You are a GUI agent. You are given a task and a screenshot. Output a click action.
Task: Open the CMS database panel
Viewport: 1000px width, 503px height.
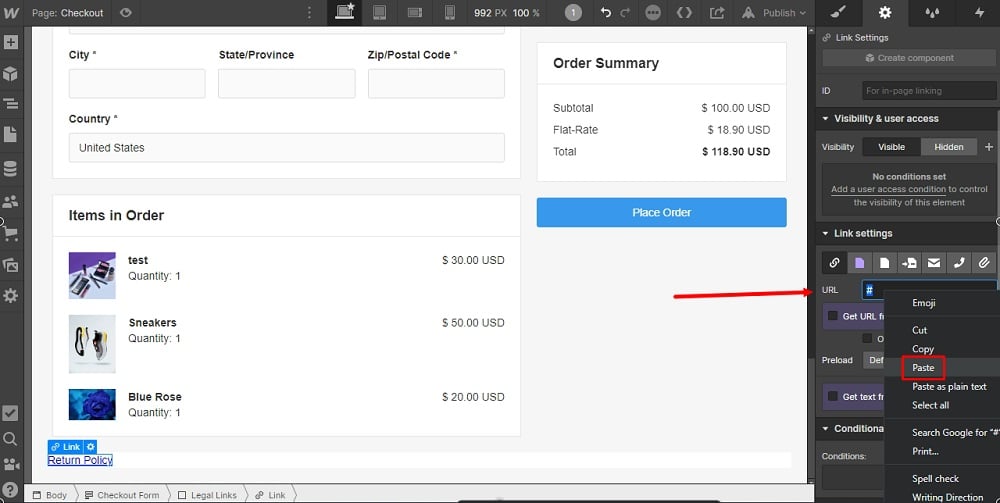point(11,169)
